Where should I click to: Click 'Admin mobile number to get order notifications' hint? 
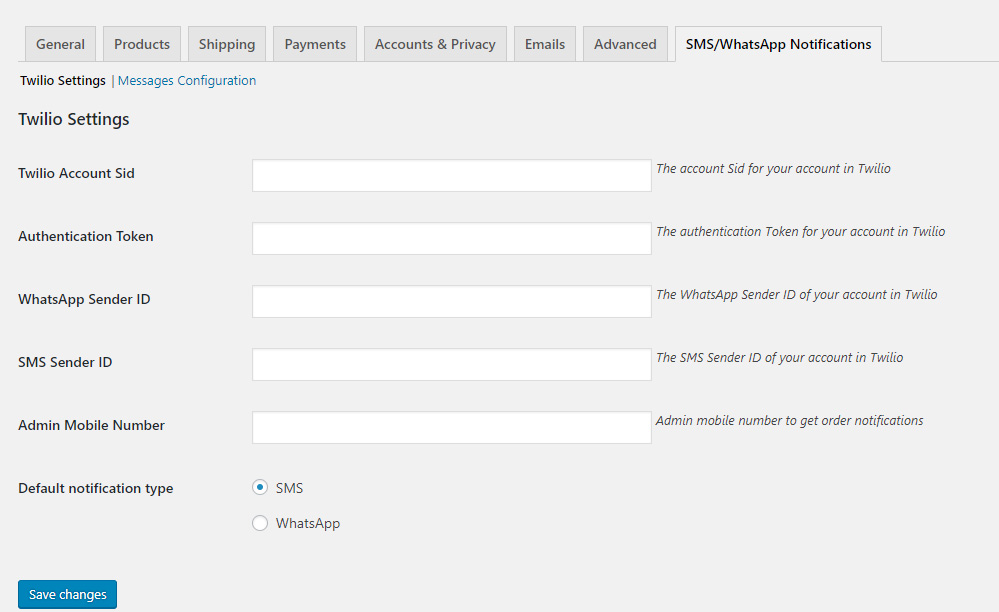(789, 421)
